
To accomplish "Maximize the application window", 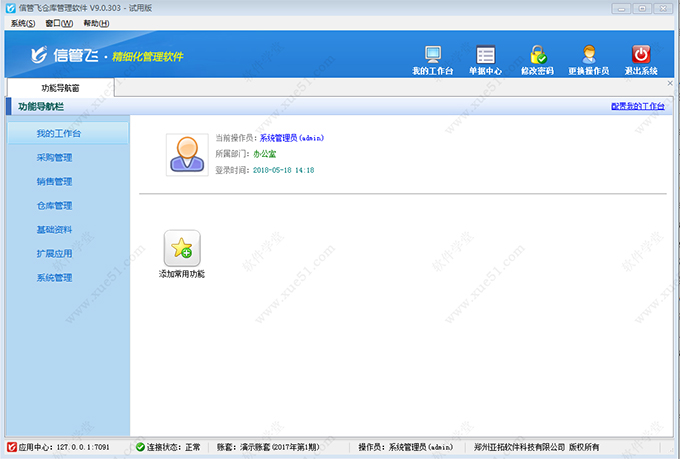I will pos(642,8).
